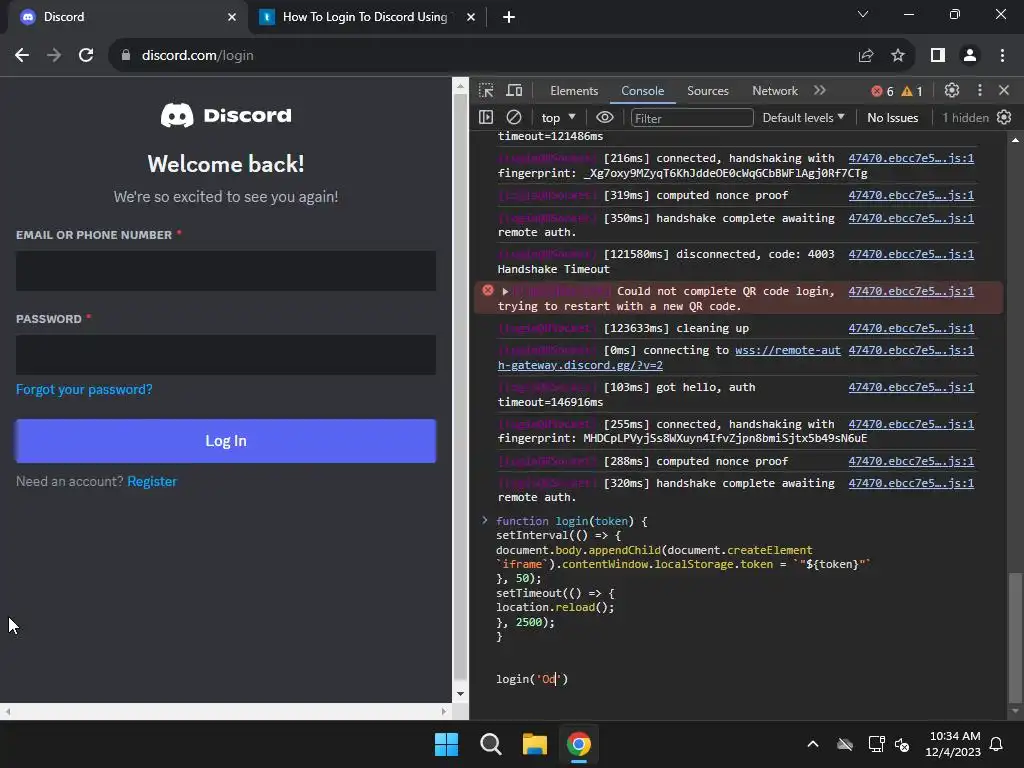Screen dimensions: 1024x768
Task: Expand the QR code login error message
Action: tap(505, 291)
